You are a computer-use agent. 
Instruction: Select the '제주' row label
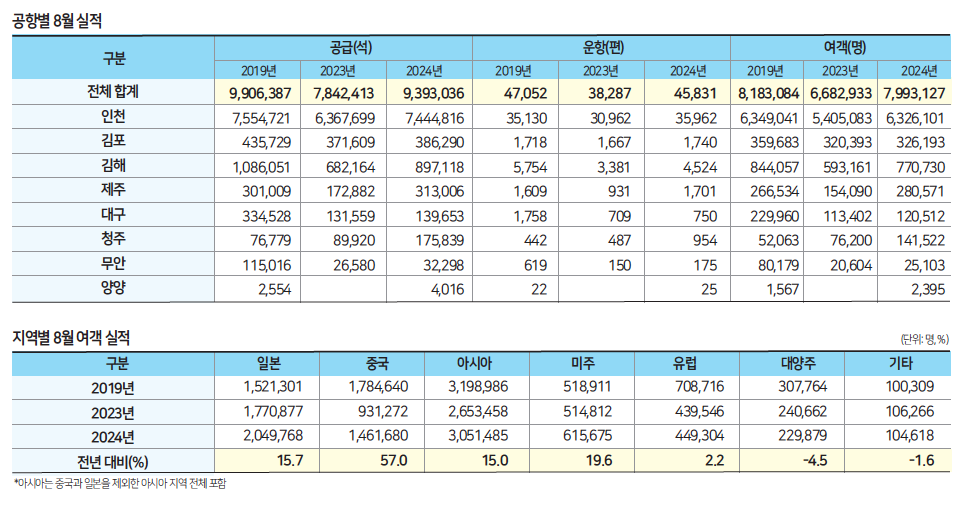click(113, 190)
